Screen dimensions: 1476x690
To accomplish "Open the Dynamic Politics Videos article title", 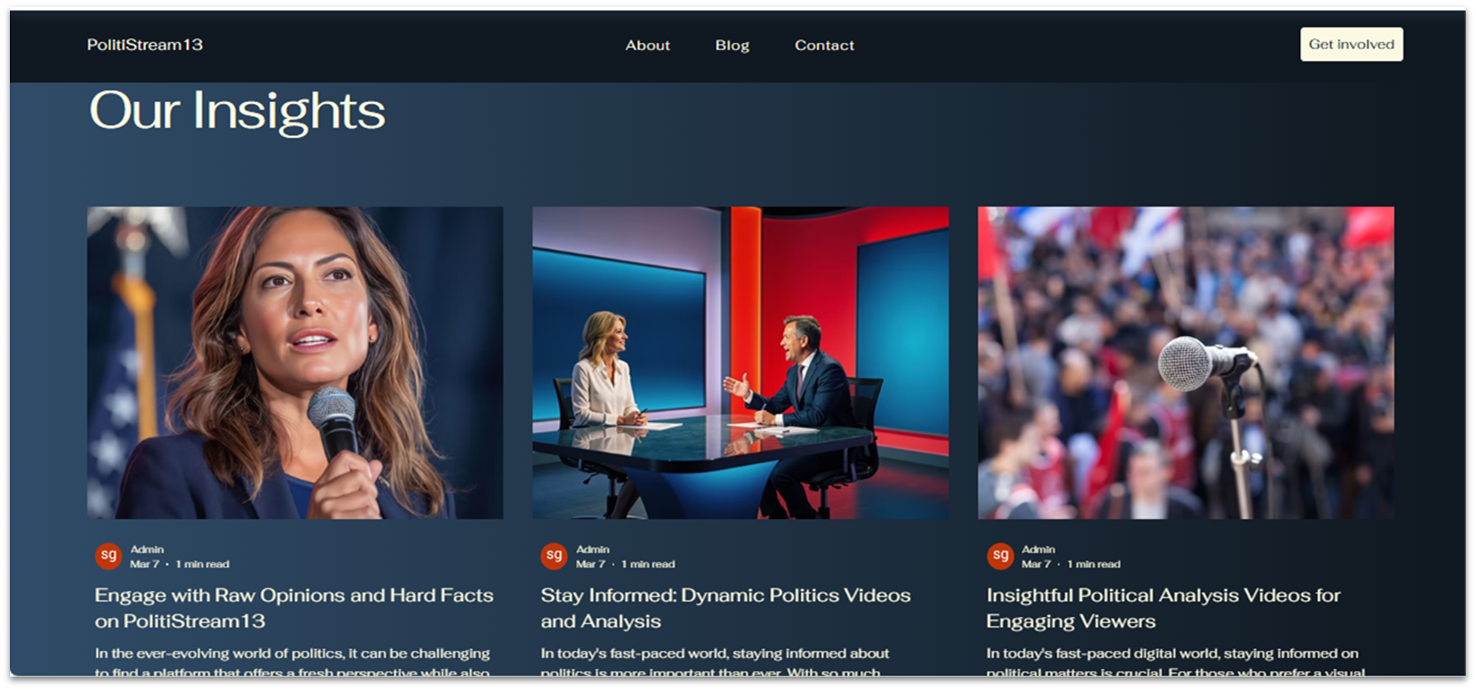I will click(x=725, y=607).
